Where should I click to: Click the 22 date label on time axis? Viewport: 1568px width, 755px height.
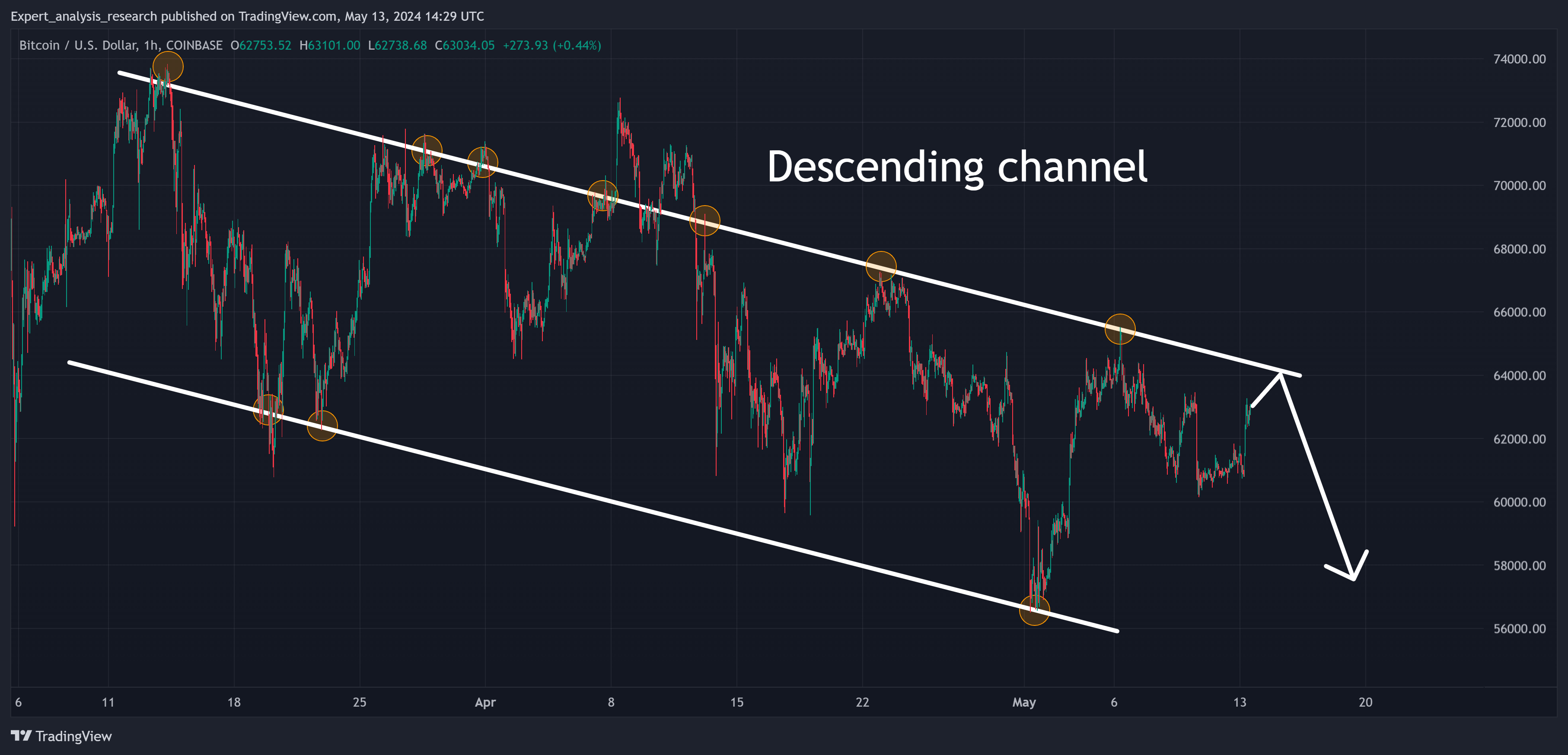click(863, 702)
